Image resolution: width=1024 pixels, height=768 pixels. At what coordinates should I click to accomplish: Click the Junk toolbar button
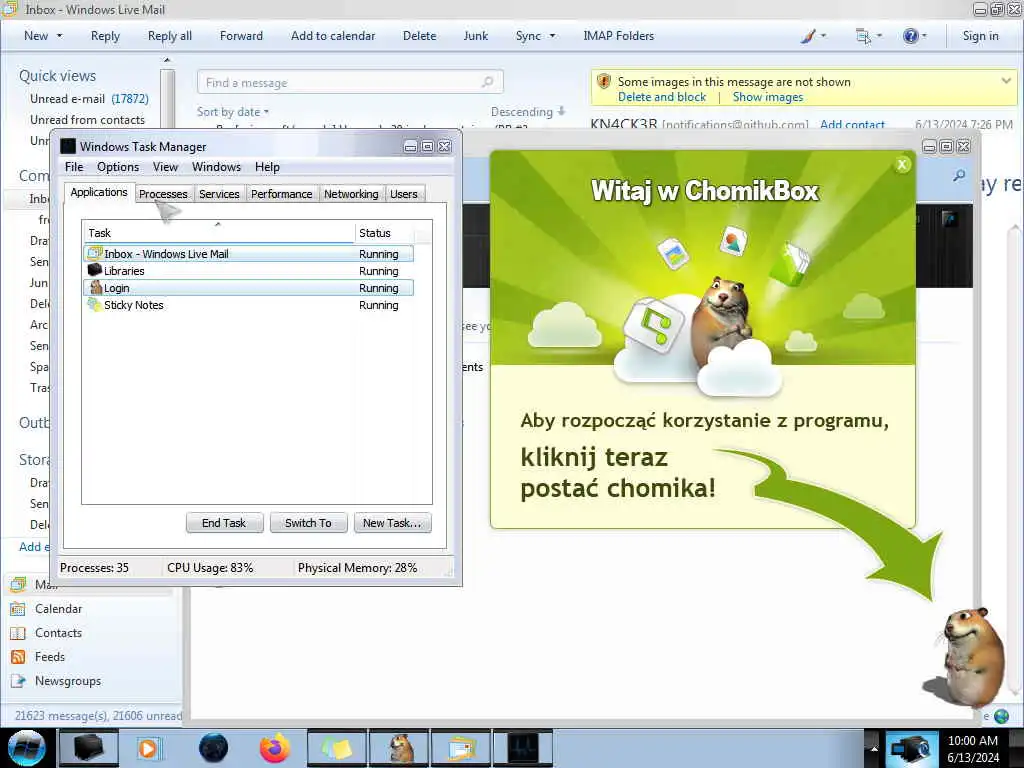click(x=475, y=36)
